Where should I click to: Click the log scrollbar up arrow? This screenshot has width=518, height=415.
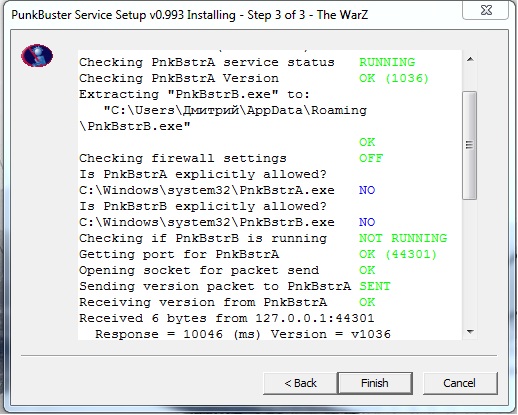coord(470,60)
